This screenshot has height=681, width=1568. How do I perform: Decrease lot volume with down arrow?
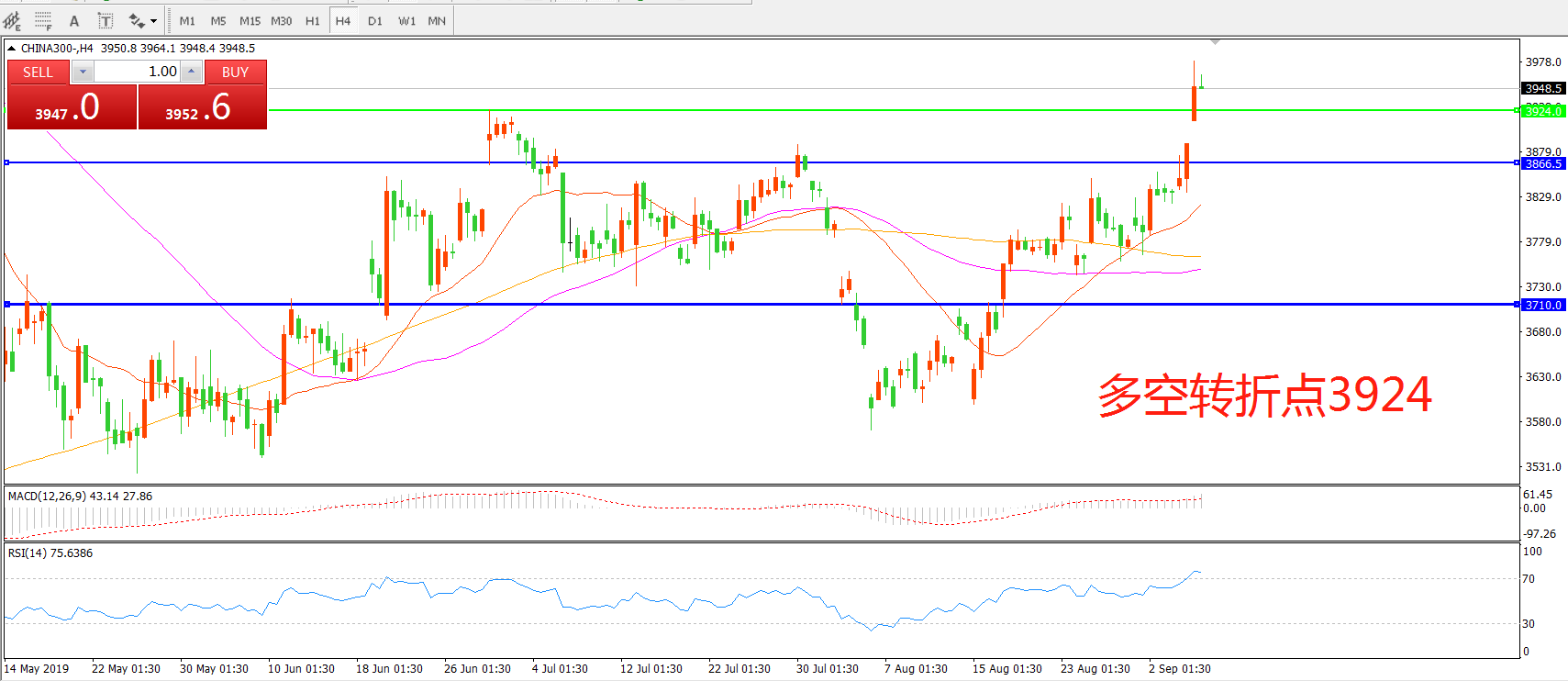click(83, 72)
